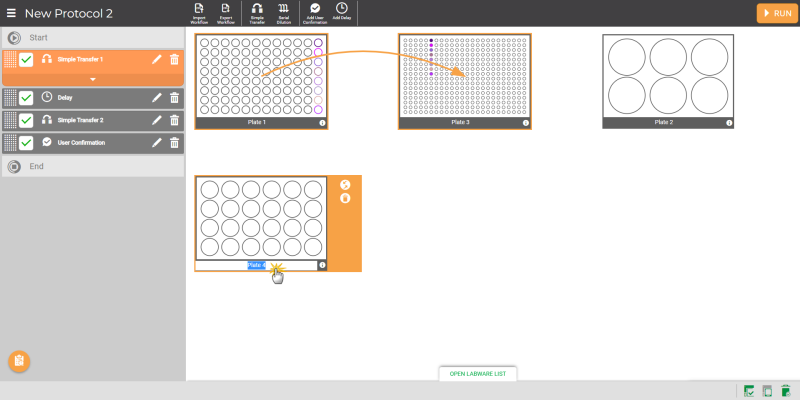800x400 pixels.
Task: Click the Import Workflow icon
Action: click(197, 12)
